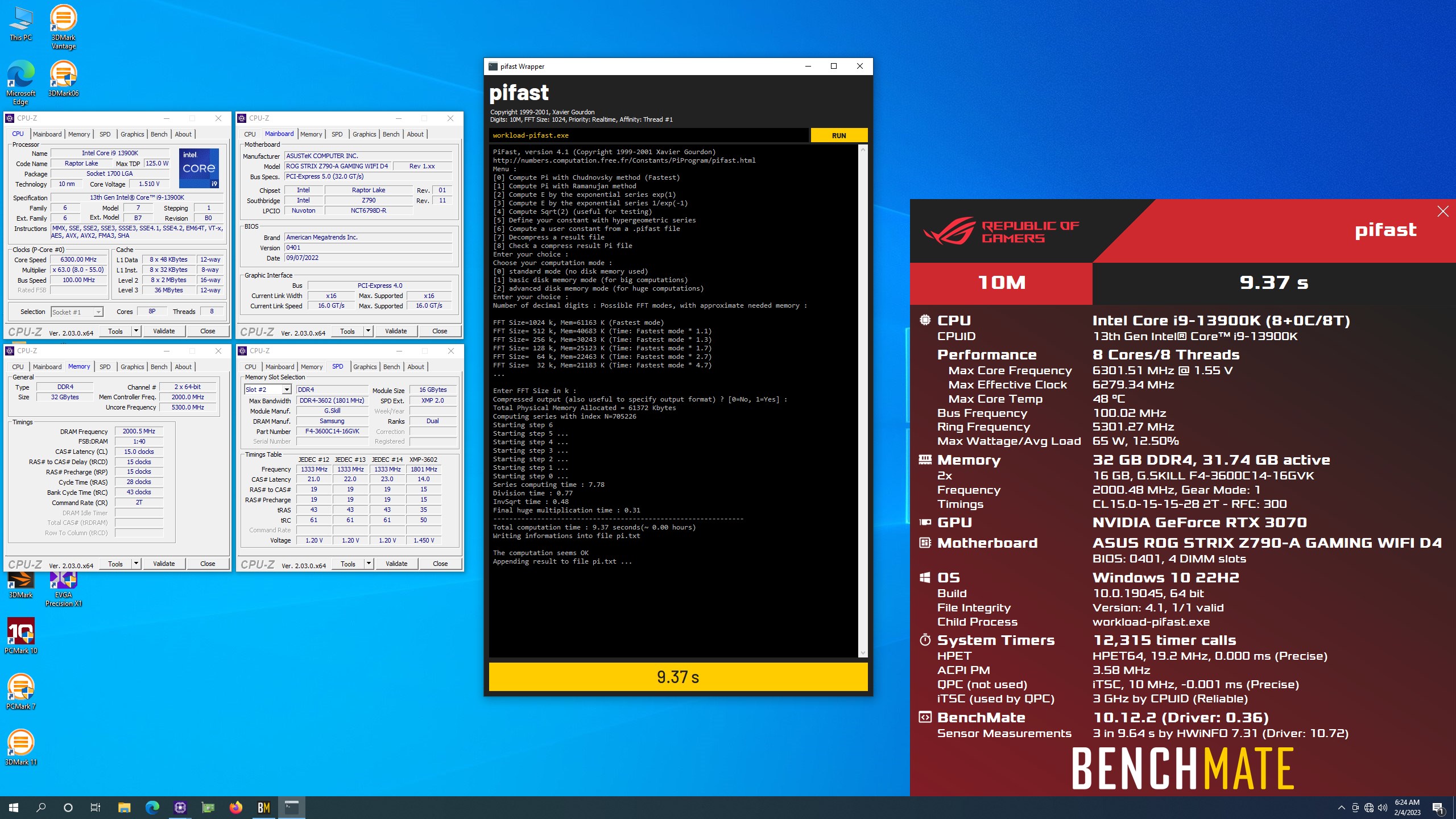Launch 3DMark 11 desktop shortcut
Viewport: 1456px width, 819px height.
pos(20,747)
